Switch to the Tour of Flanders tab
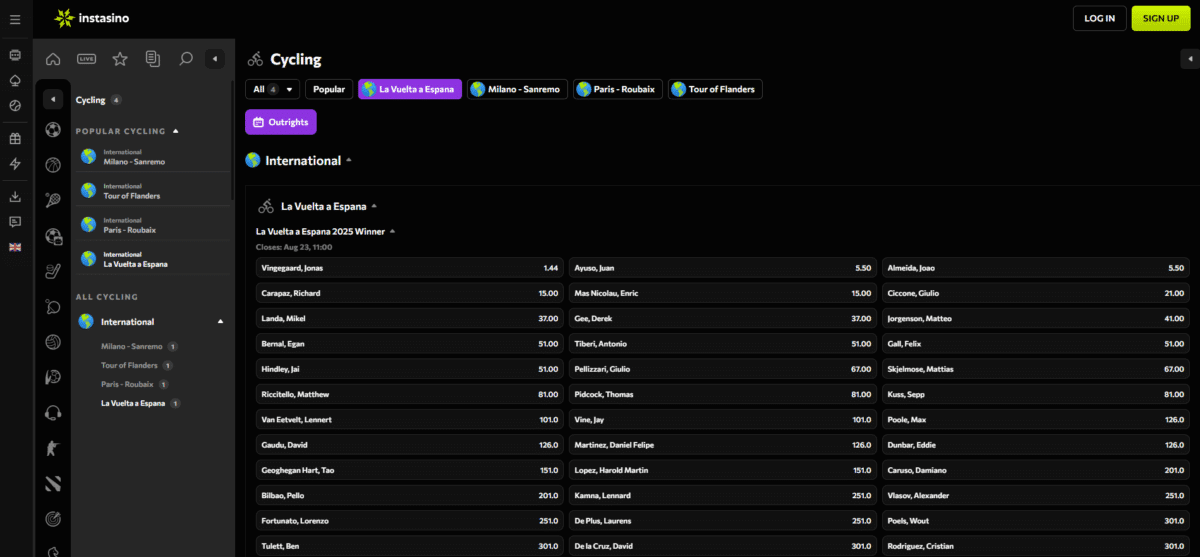 point(715,89)
